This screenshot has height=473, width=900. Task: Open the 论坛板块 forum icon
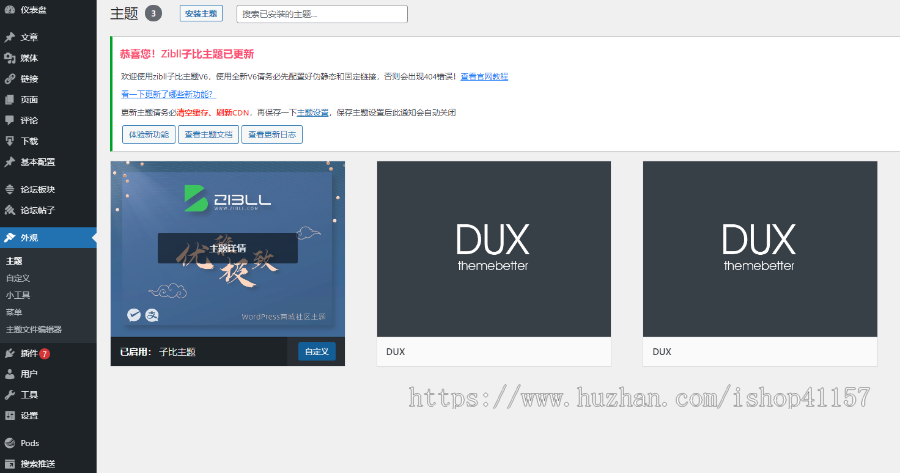pyautogui.click(x=10, y=189)
